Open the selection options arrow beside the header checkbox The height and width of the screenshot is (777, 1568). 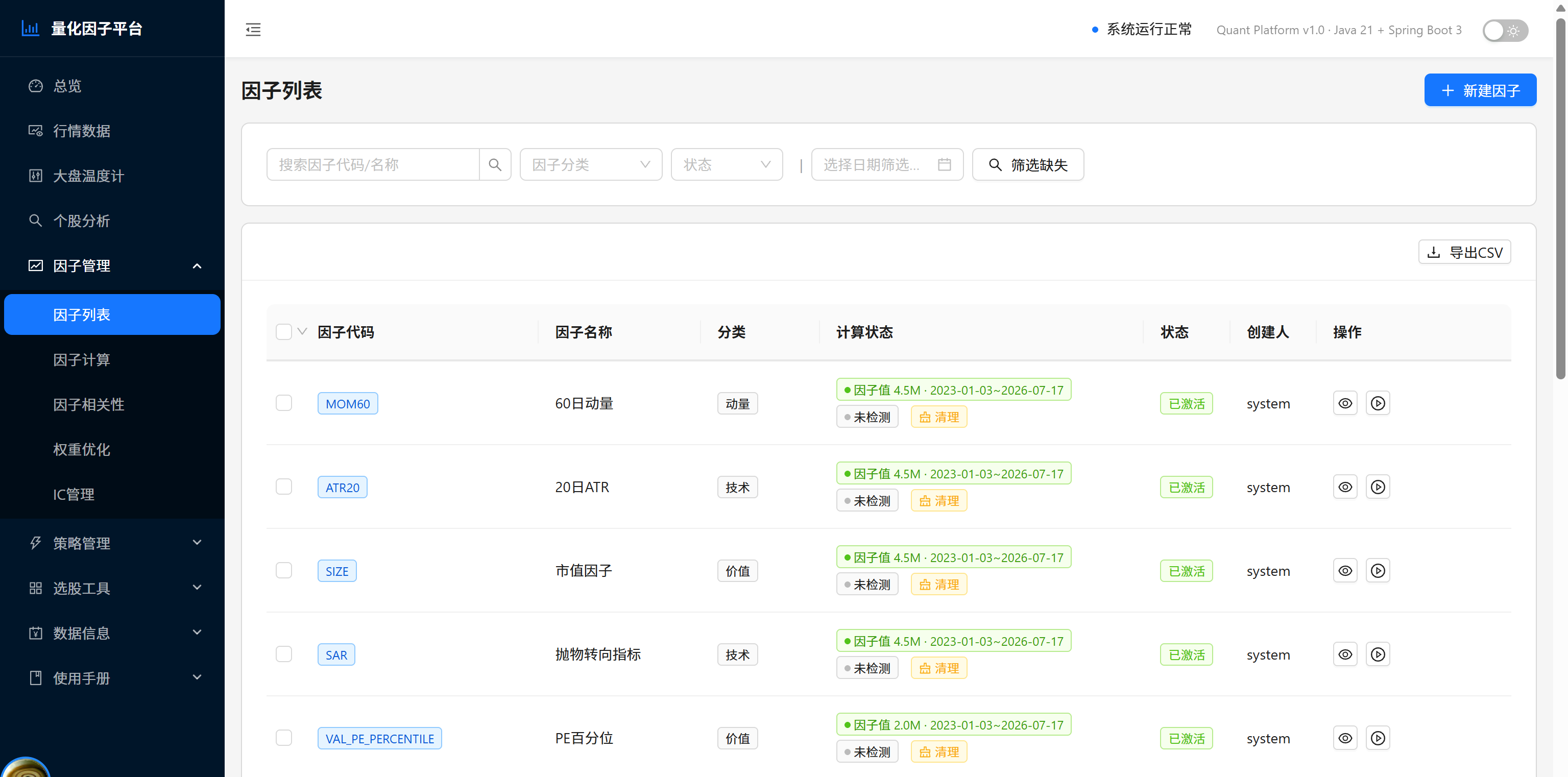(302, 332)
